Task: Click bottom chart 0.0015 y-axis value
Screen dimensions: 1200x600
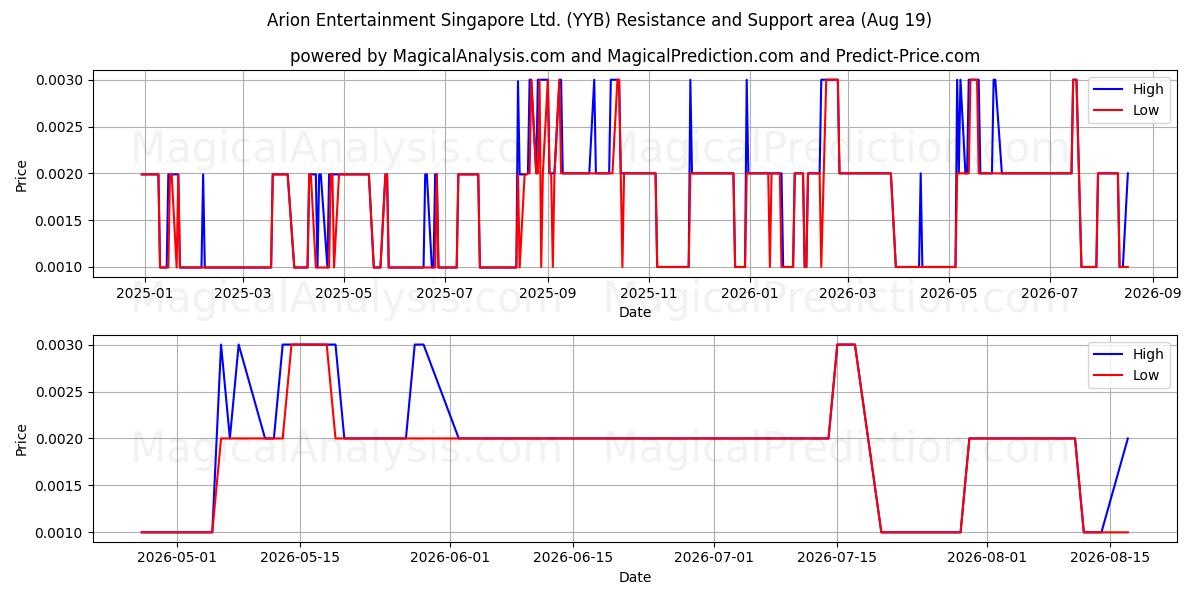Action: click(61, 486)
